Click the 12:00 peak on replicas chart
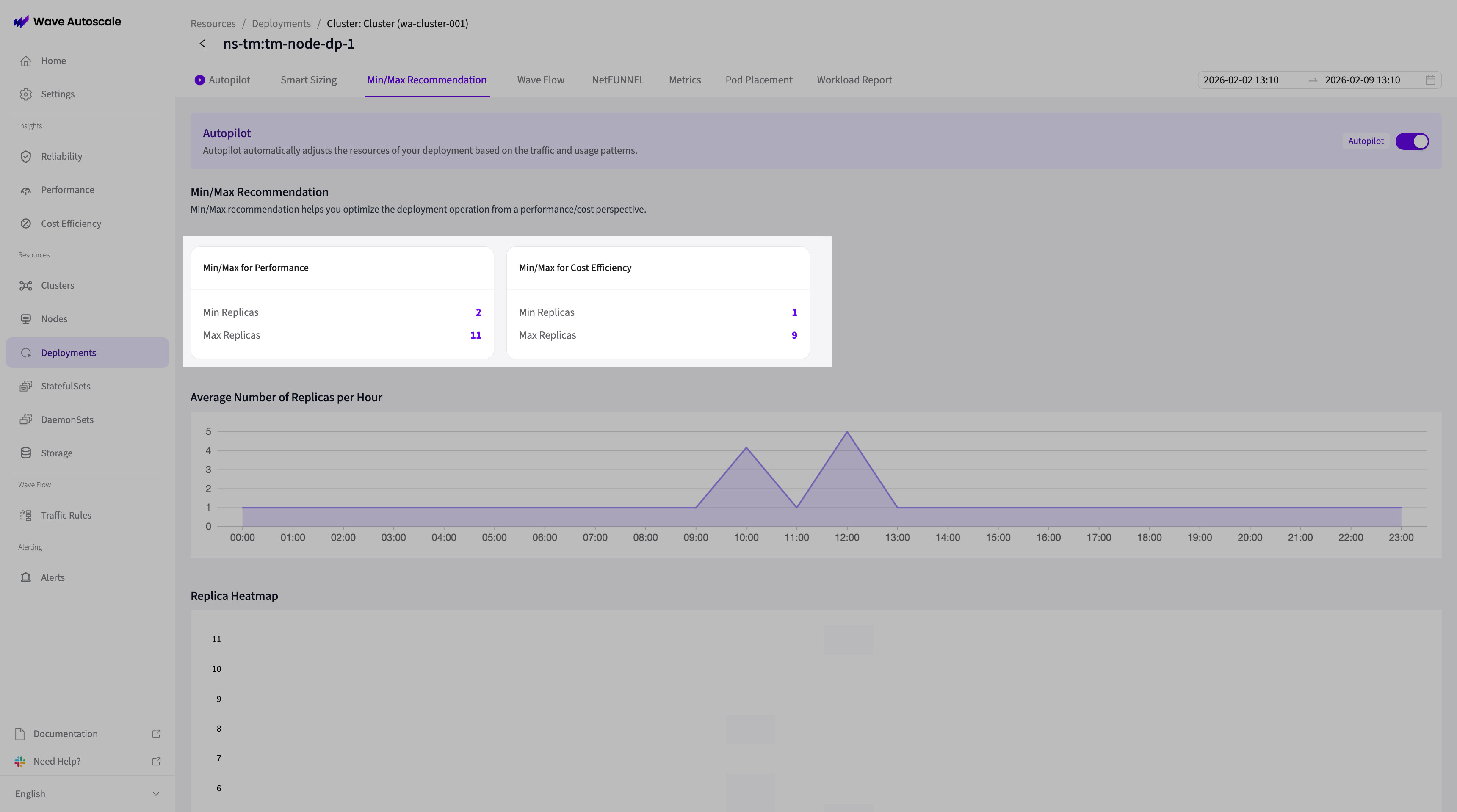The height and width of the screenshot is (812, 1457). pos(847,432)
